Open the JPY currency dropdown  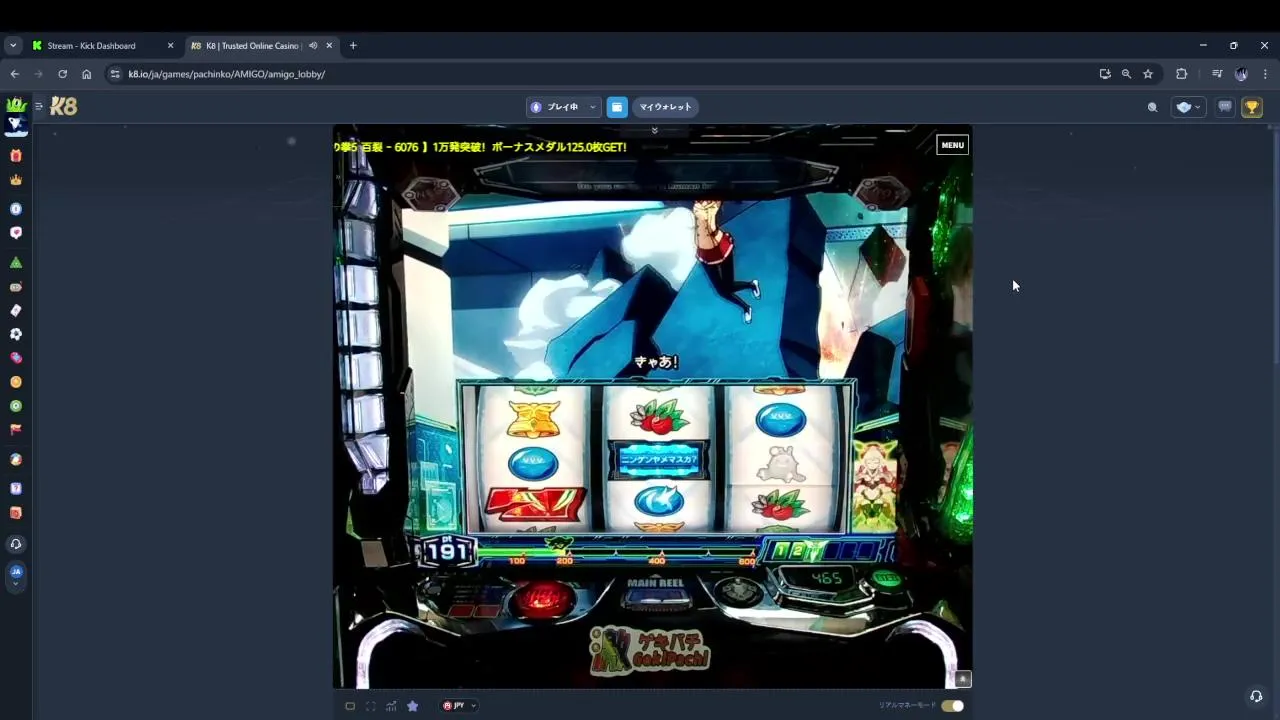pos(459,706)
